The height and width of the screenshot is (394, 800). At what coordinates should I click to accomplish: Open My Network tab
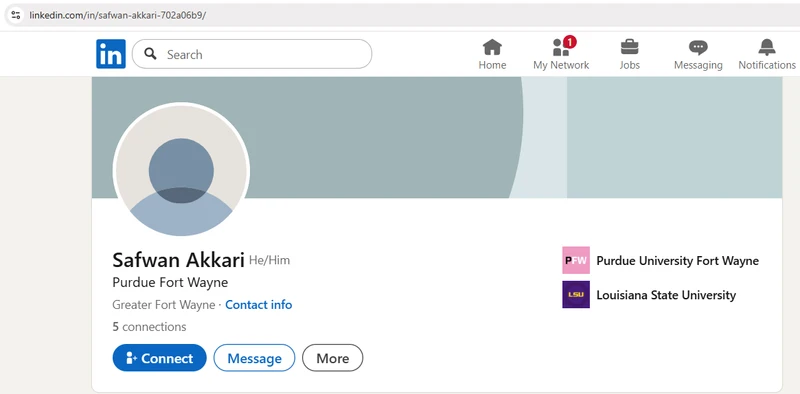click(x=561, y=55)
